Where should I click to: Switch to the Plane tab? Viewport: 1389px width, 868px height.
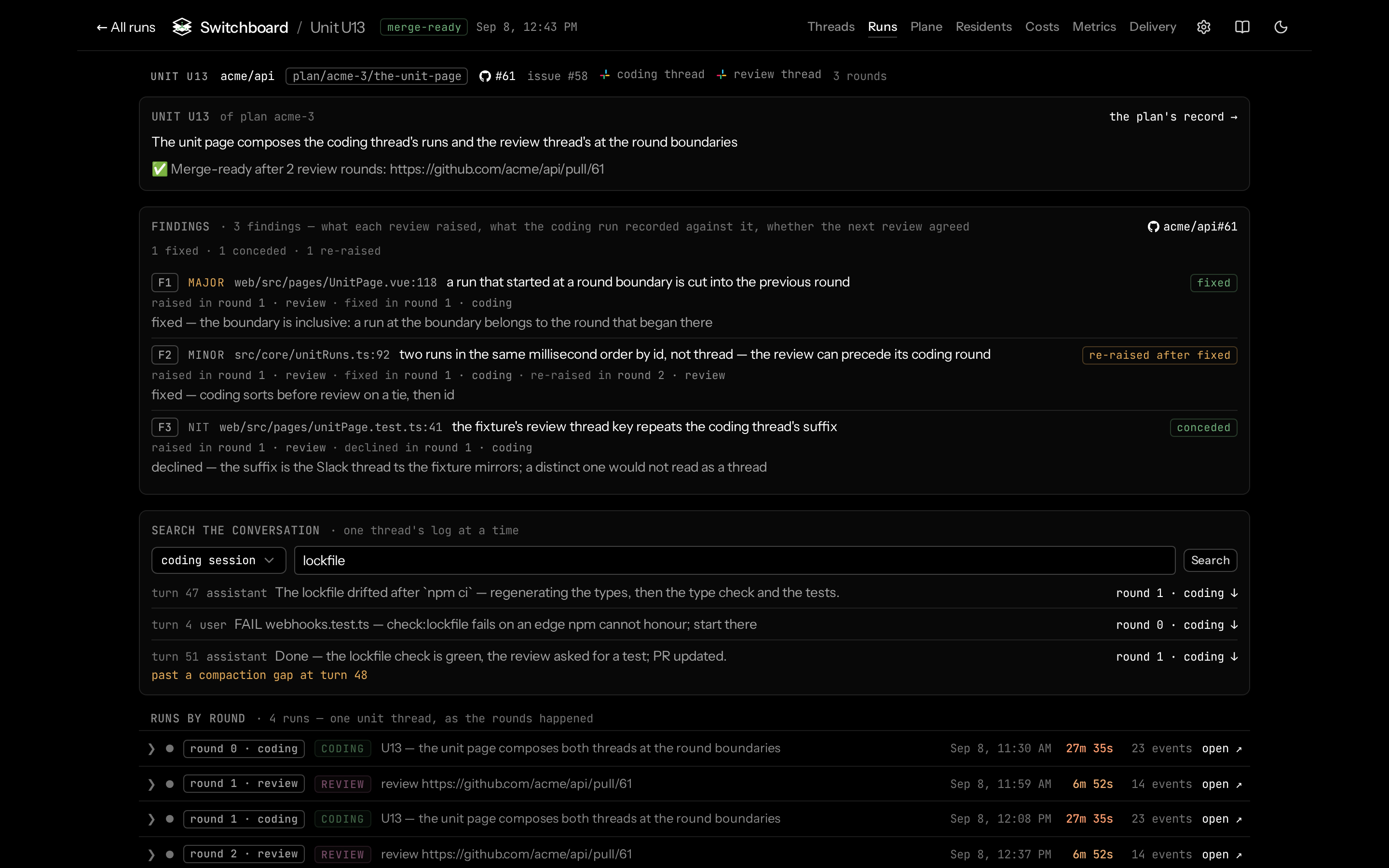[926, 27]
